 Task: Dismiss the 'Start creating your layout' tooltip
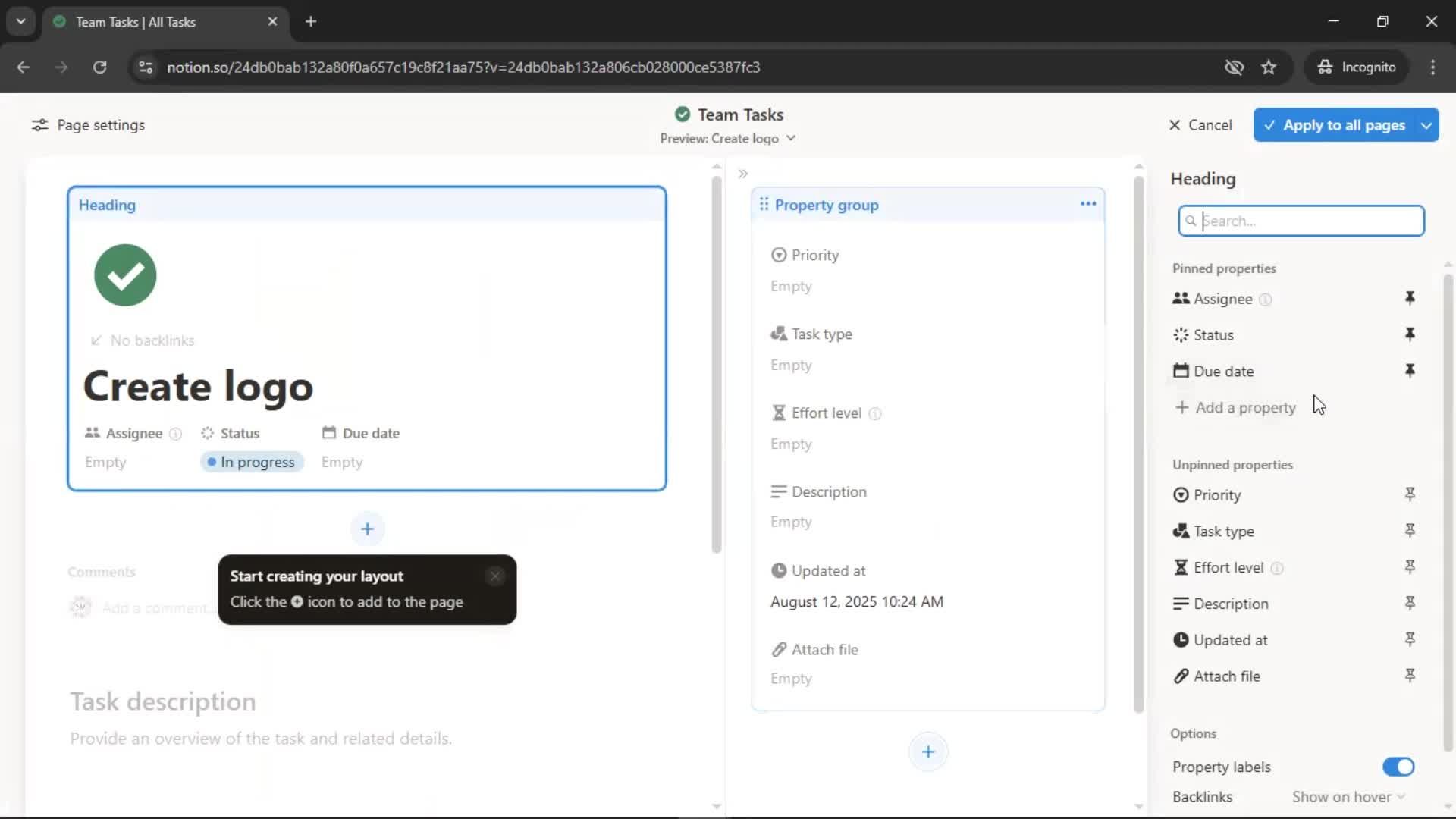point(495,576)
